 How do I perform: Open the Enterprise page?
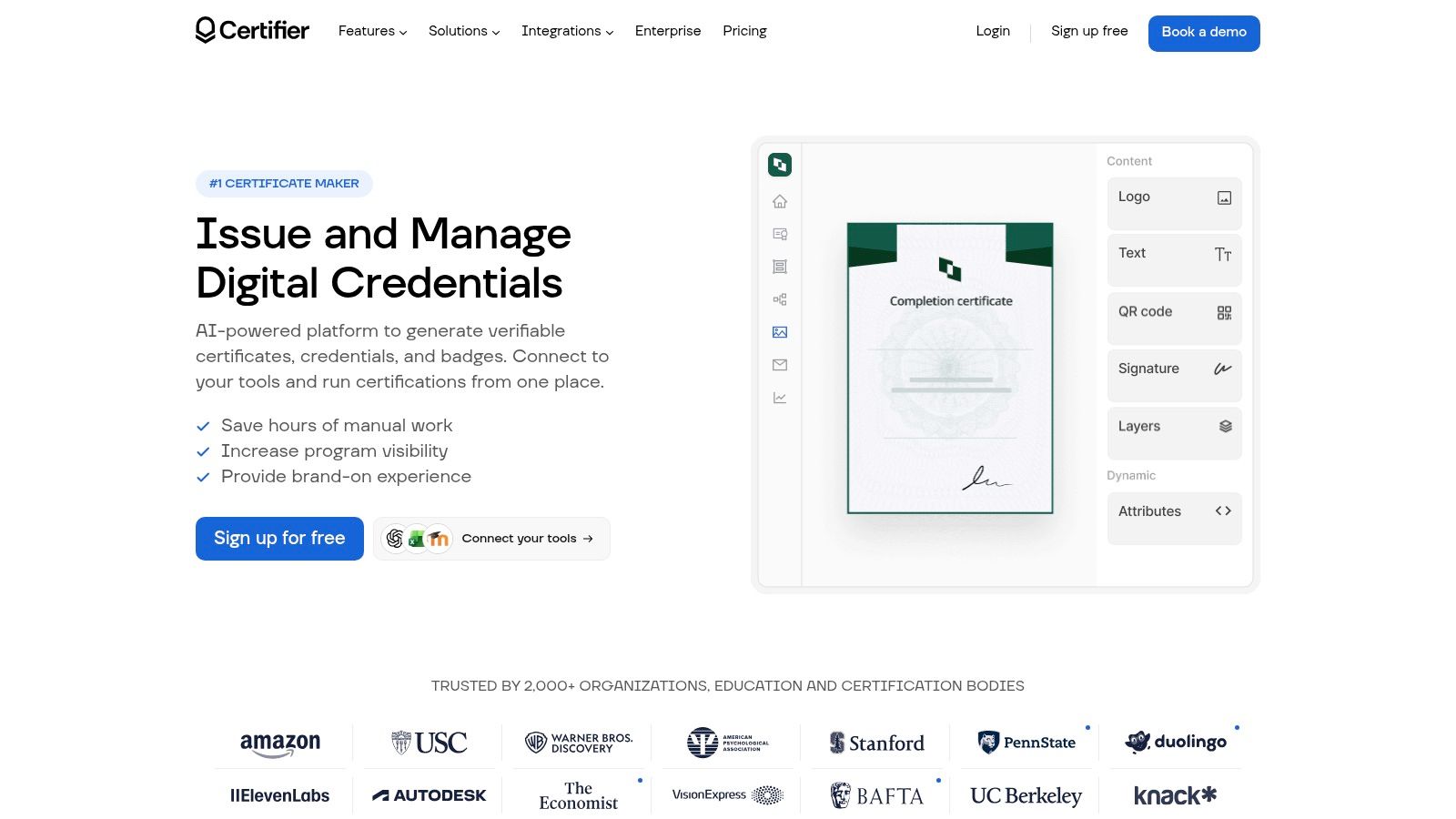coord(668,31)
